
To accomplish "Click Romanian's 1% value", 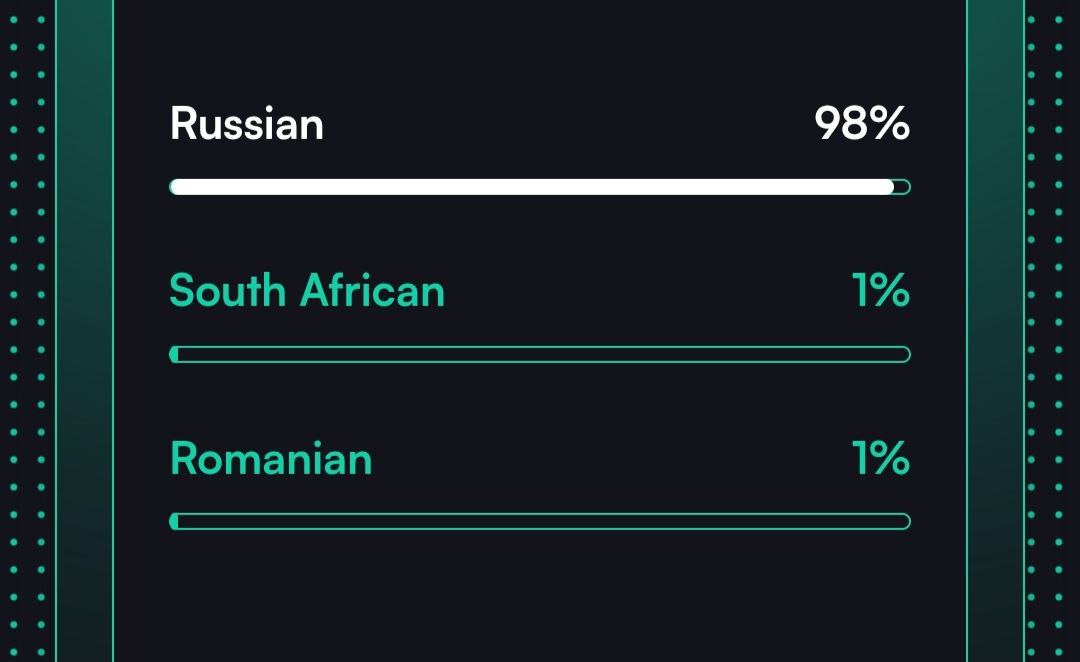I will (x=880, y=458).
